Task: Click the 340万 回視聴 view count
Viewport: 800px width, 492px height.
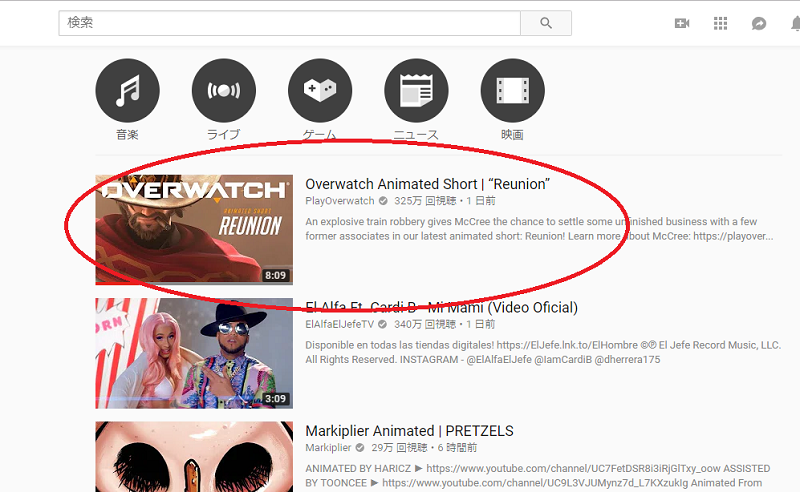Action: pyautogui.click(x=425, y=325)
